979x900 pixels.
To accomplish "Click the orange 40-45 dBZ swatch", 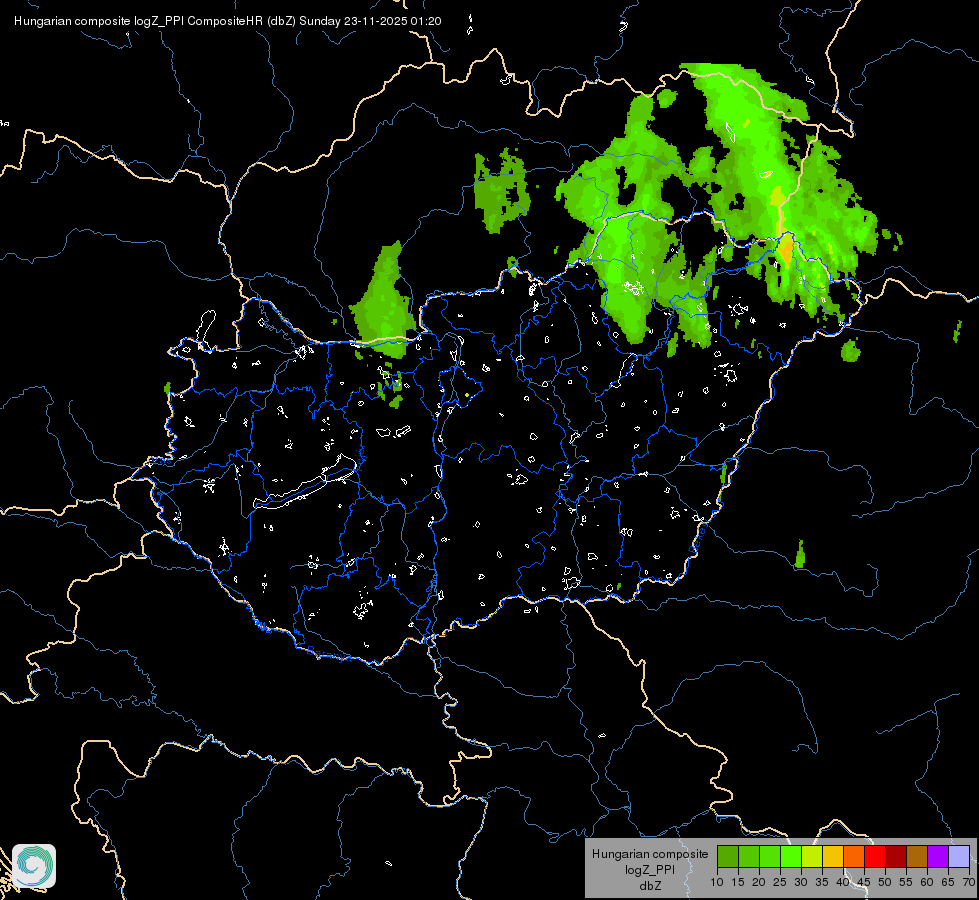I will (x=854, y=856).
